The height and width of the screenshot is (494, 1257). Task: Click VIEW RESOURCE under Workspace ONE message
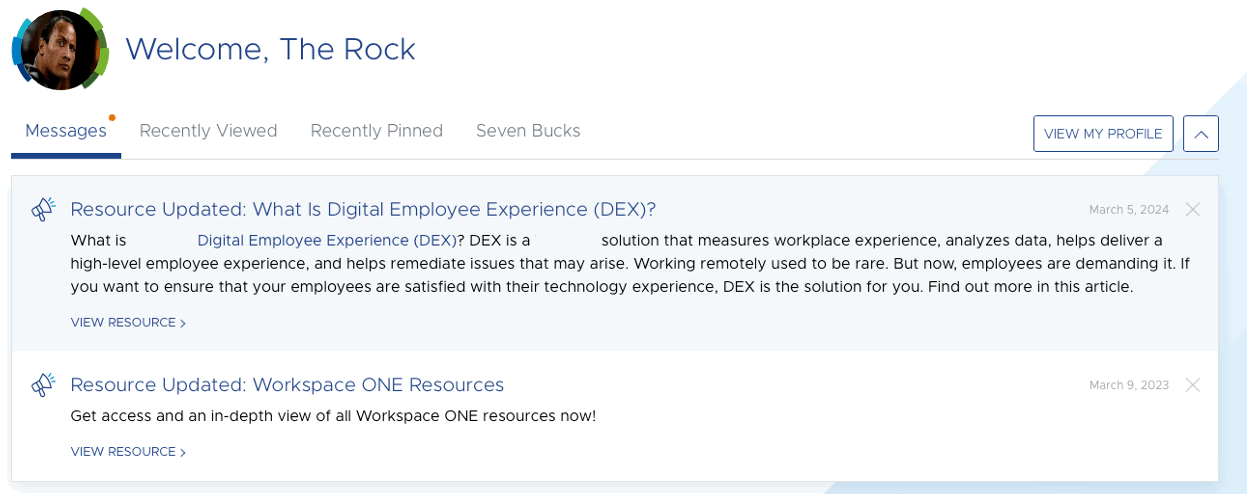pos(128,452)
